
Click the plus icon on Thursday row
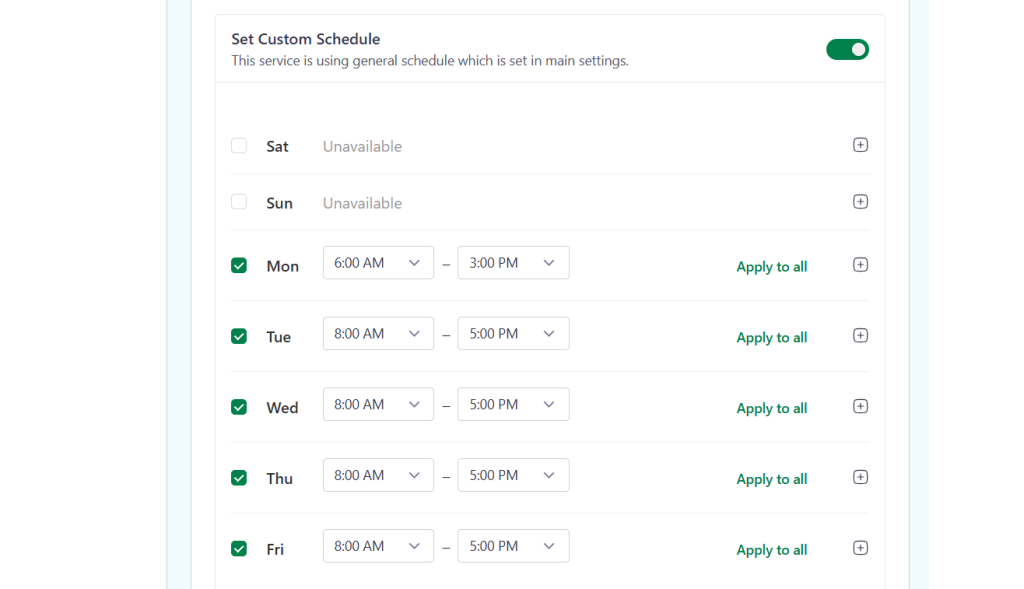(x=860, y=477)
